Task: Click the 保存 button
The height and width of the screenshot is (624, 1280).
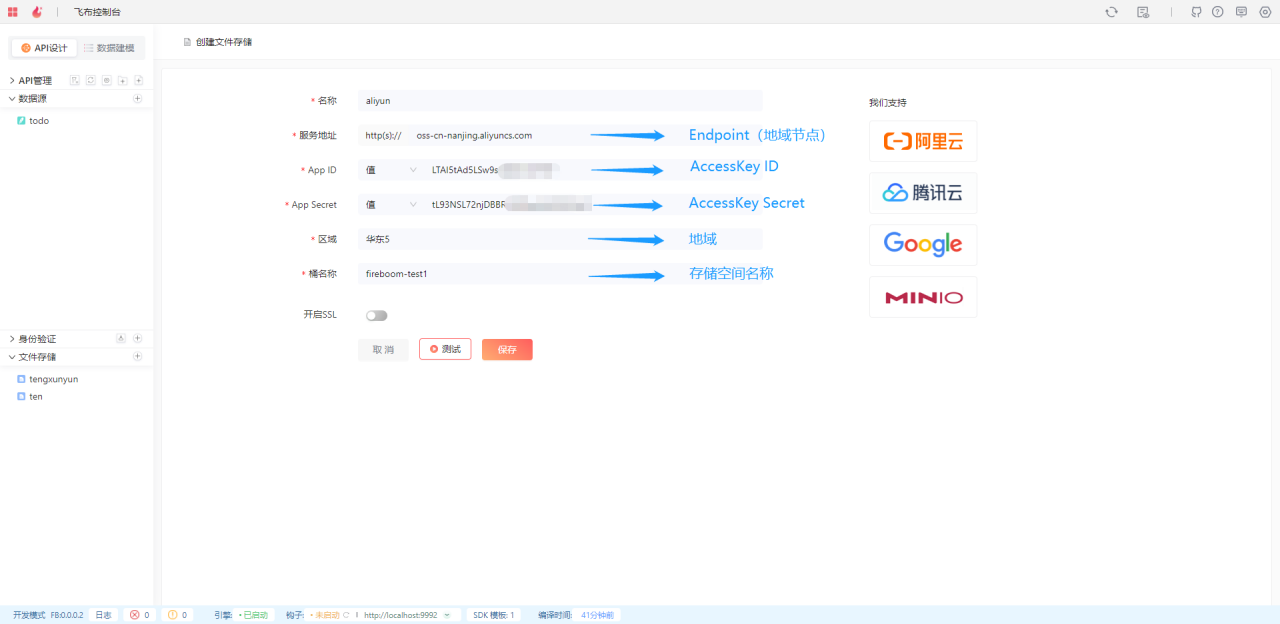Action: pyautogui.click(x=507, y=350)
